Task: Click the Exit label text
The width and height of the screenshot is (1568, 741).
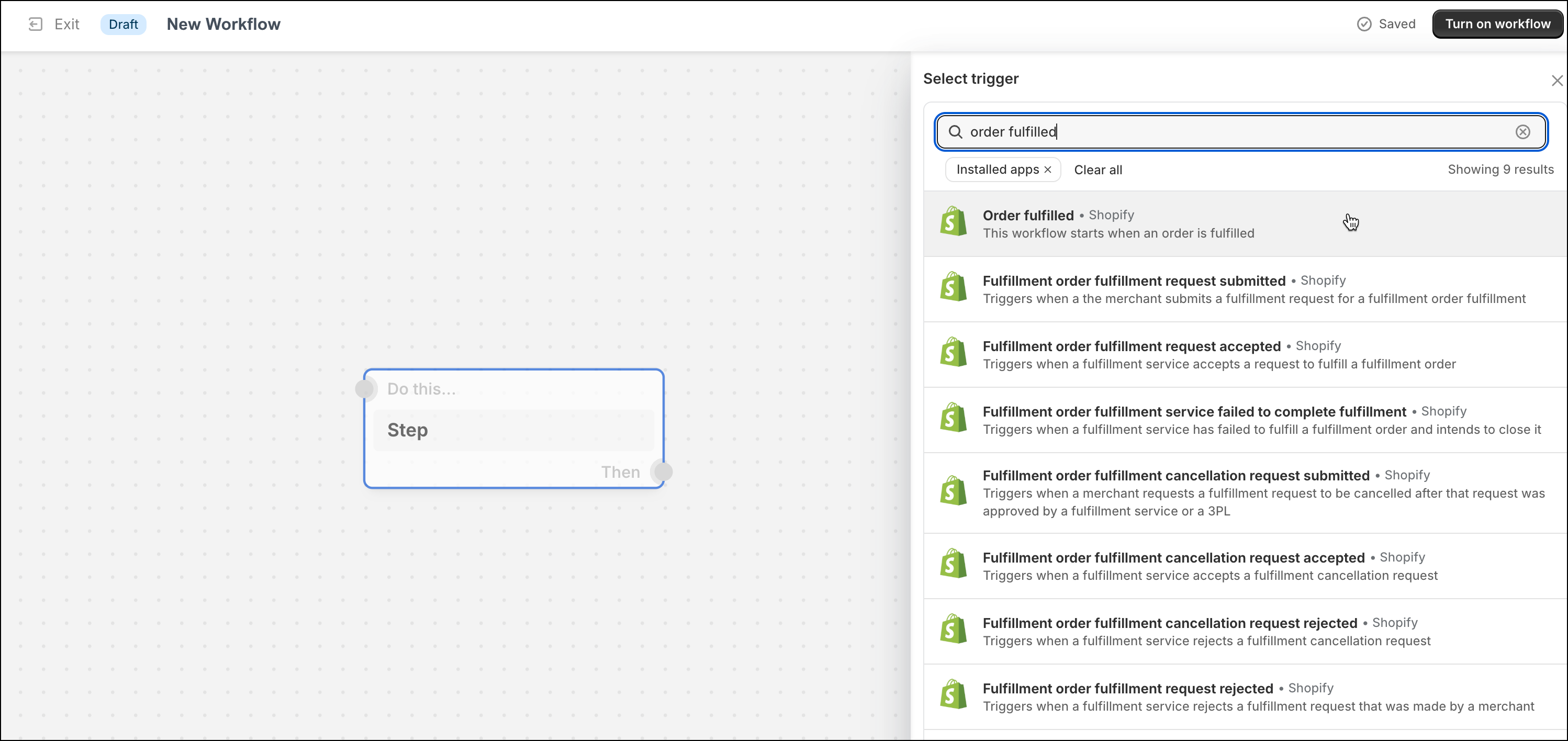Action: [x=67, y=25]
